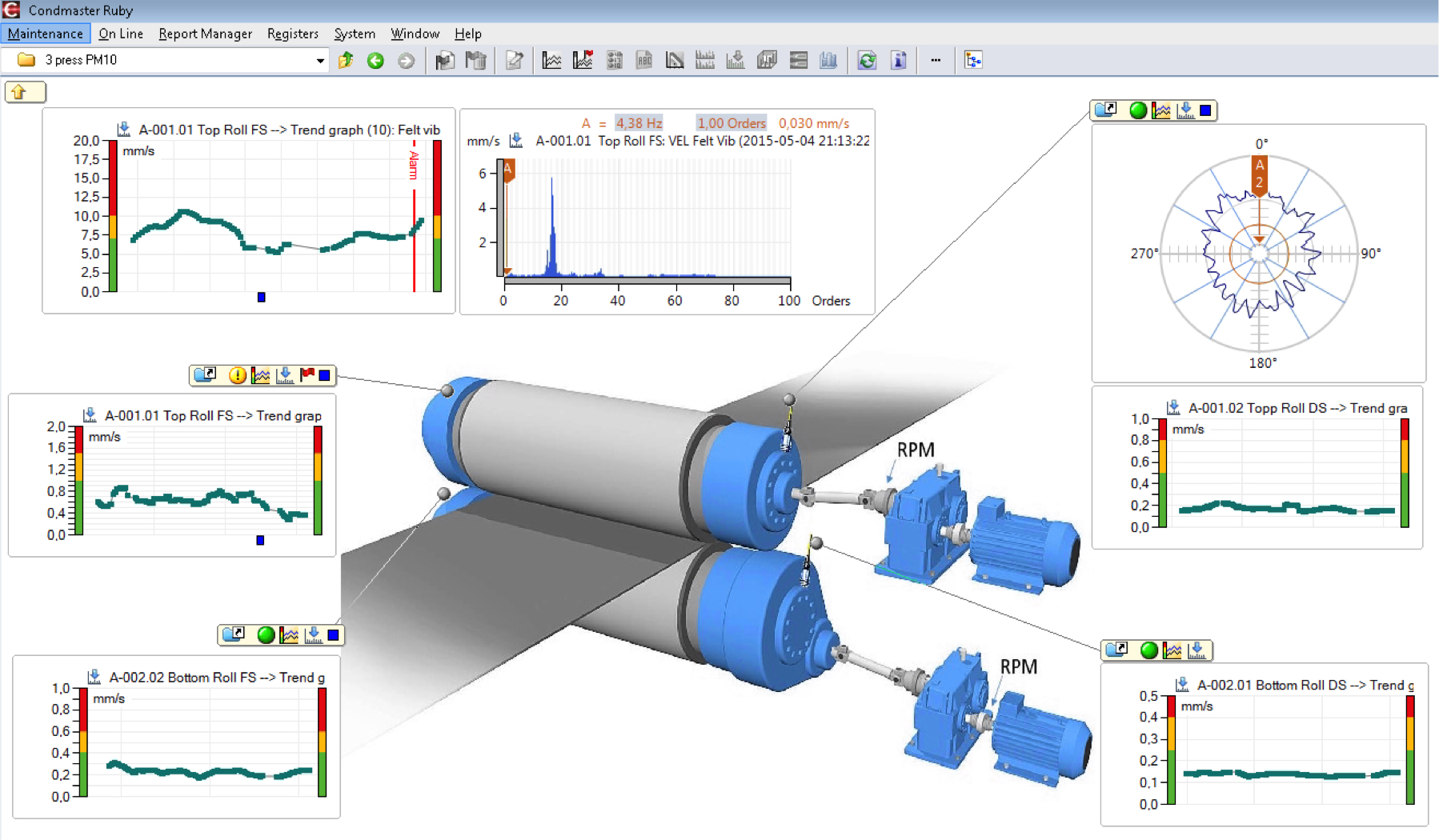Click the upper RPM label on the machine
This screenshot has width=1439, height=840.
[915, 450]
